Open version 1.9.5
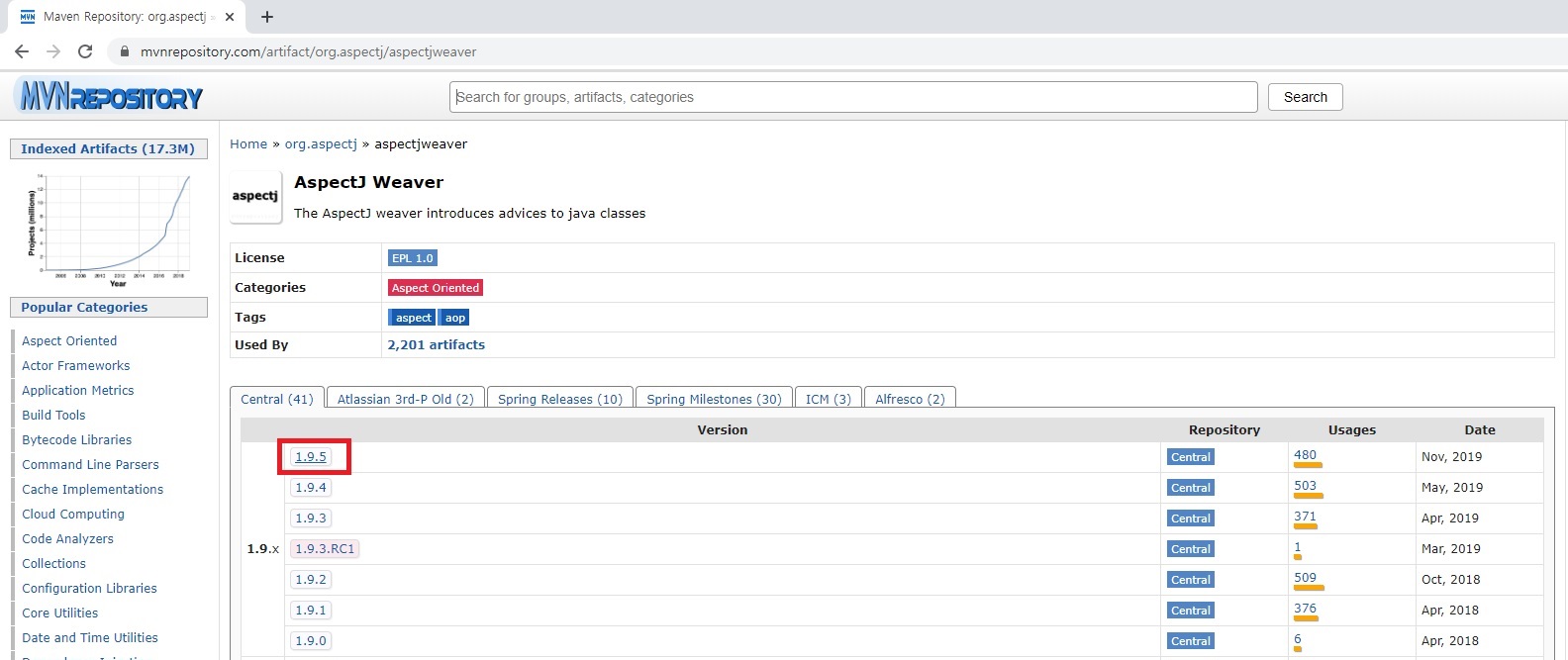The image size is (1568, 660). point(311,457)
